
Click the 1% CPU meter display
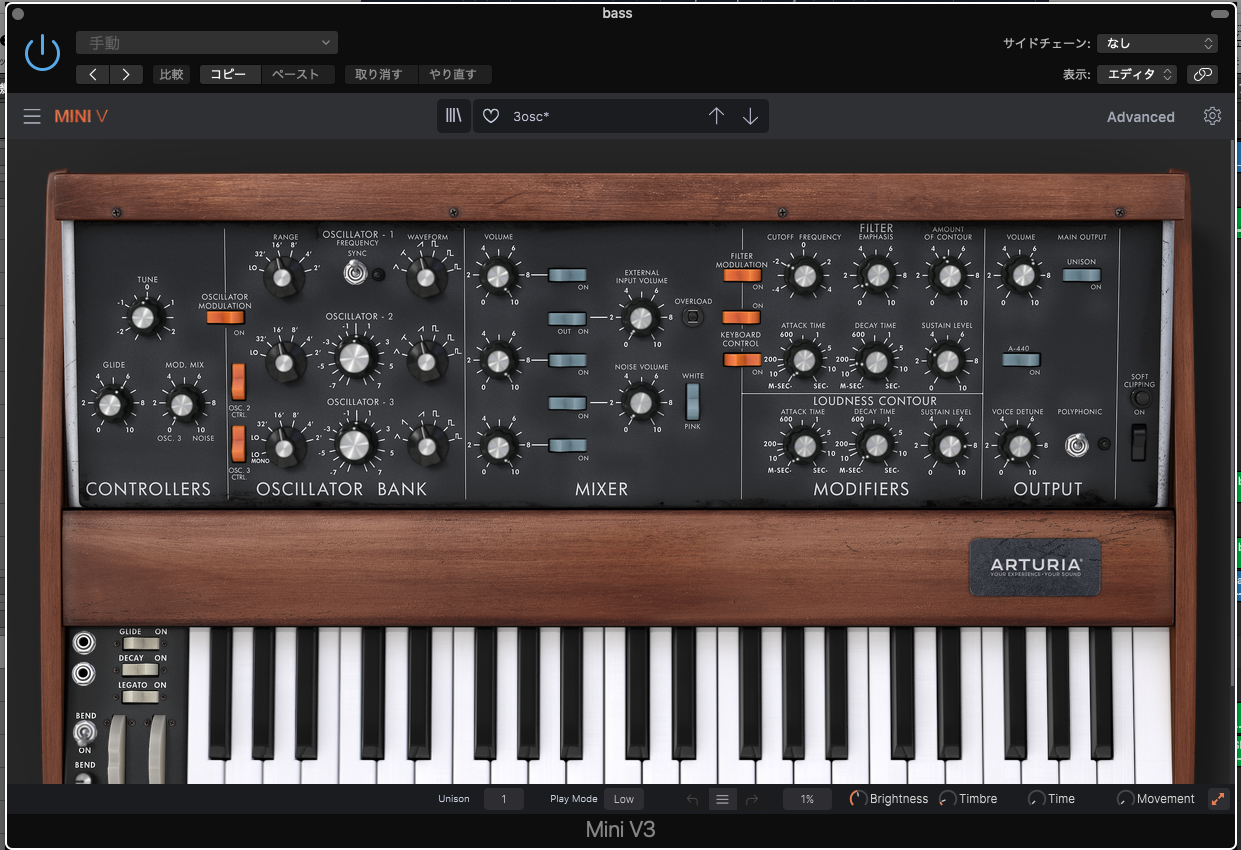click(807, 799)
